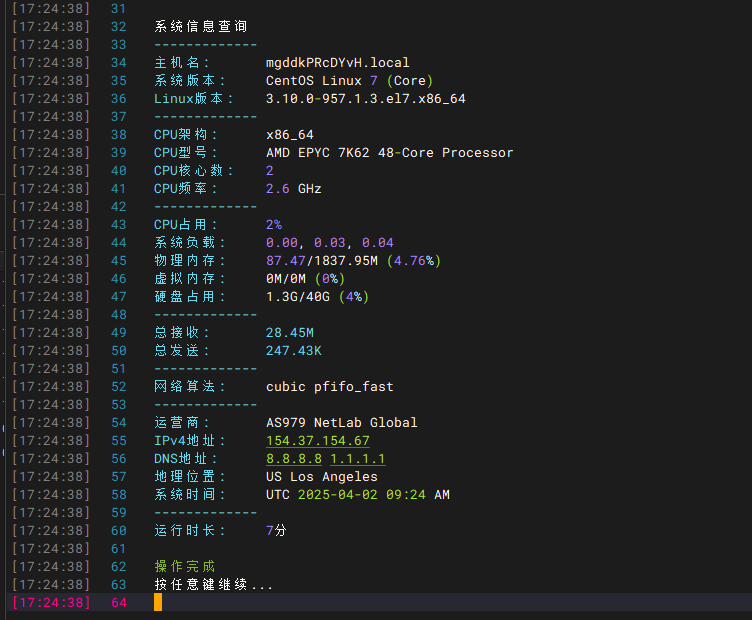This screenshot has height=620, width=752.
Task: Click the AMD EPYC 7K62 processor text
Action: pyautogui.click(x=389, y=153)
